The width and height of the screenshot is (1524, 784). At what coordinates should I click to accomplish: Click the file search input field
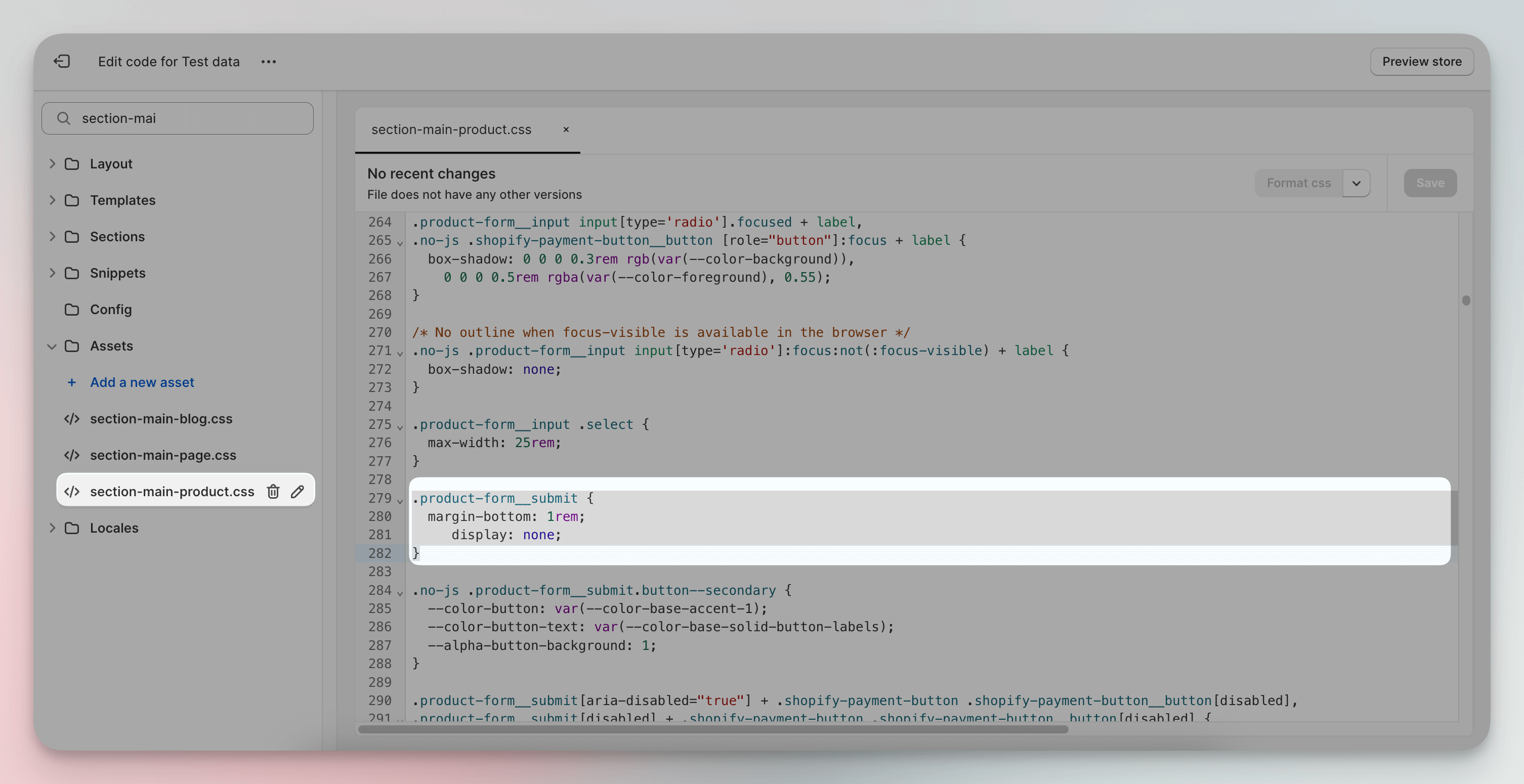point(178,118)
